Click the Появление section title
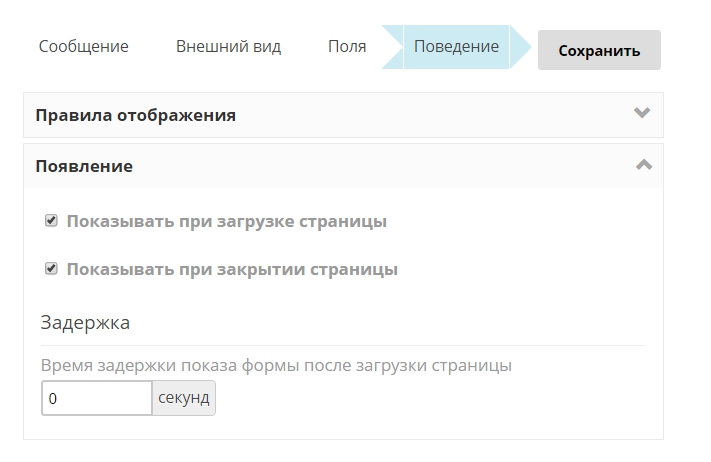 tap(84, 166)
